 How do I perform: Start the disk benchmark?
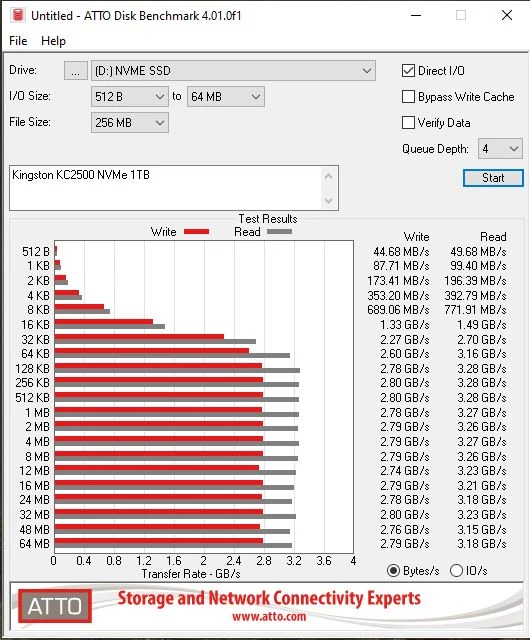tap(493, 178)
